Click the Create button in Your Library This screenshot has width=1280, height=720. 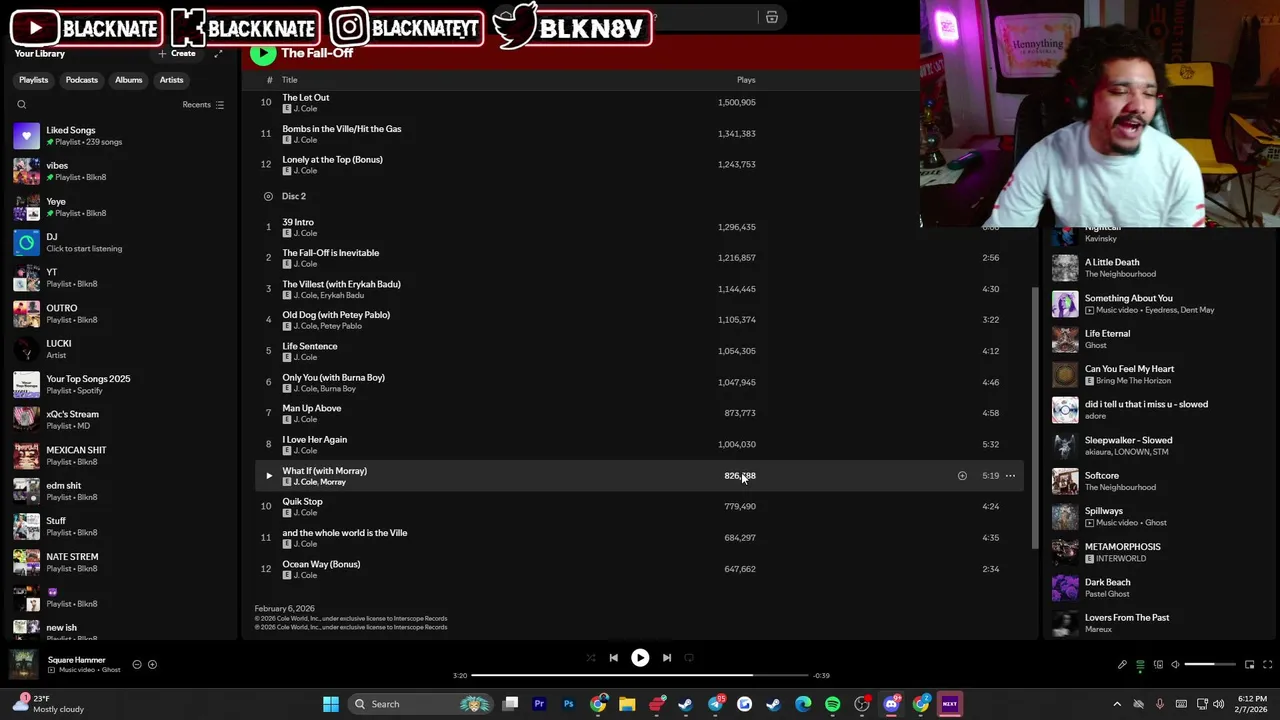[x=177, y=53]
